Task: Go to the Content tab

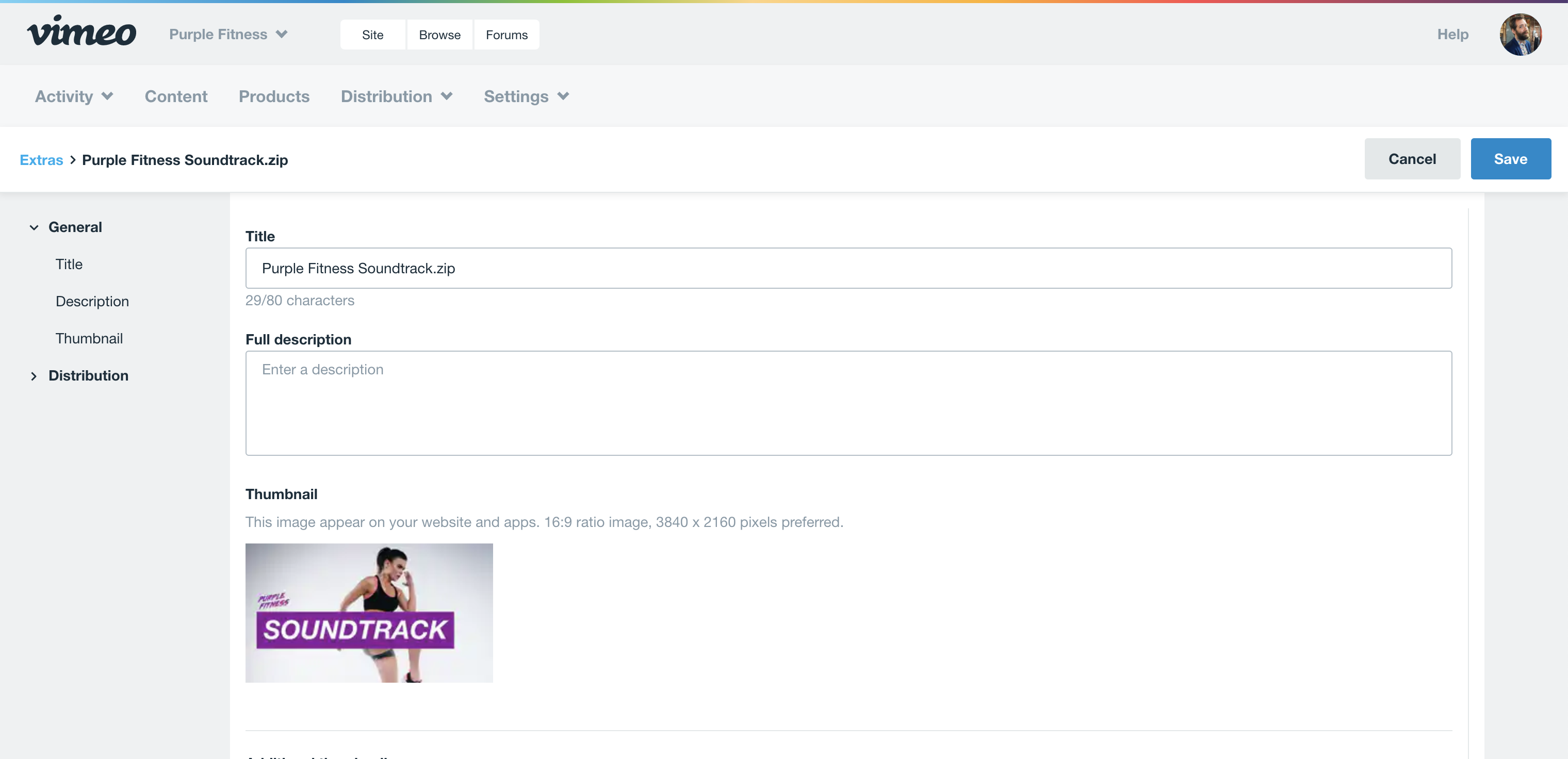Action: (176, 96)
